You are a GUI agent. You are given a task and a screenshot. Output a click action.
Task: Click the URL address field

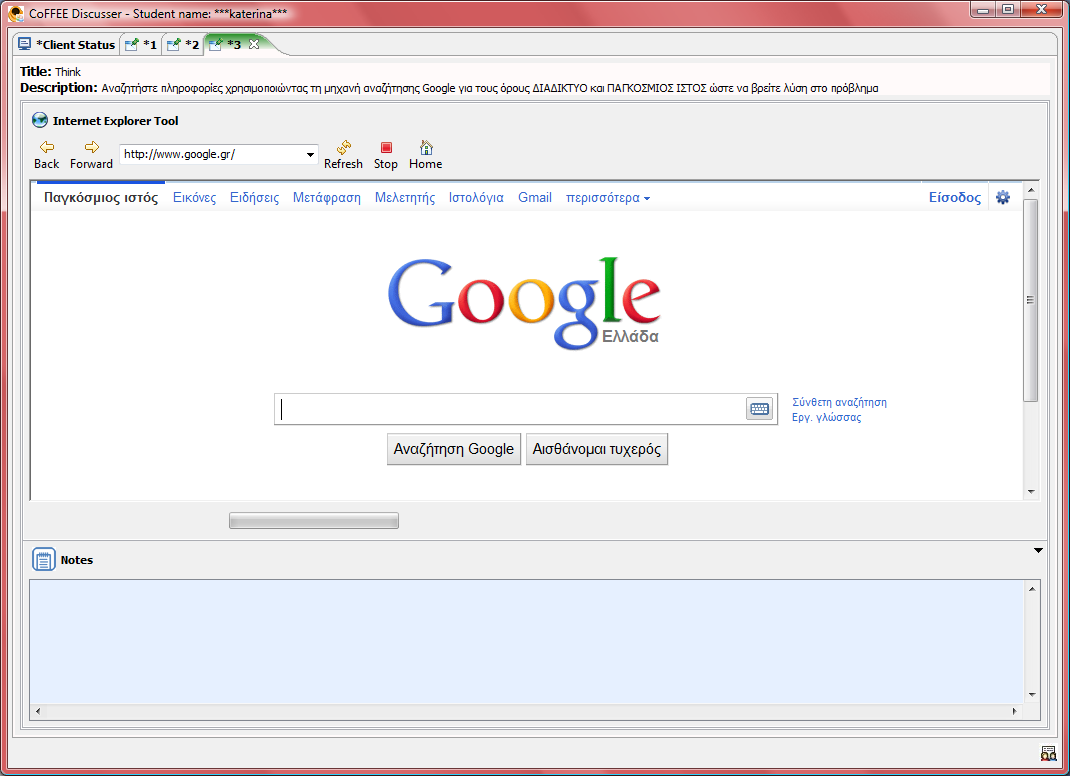click(212, 154)
